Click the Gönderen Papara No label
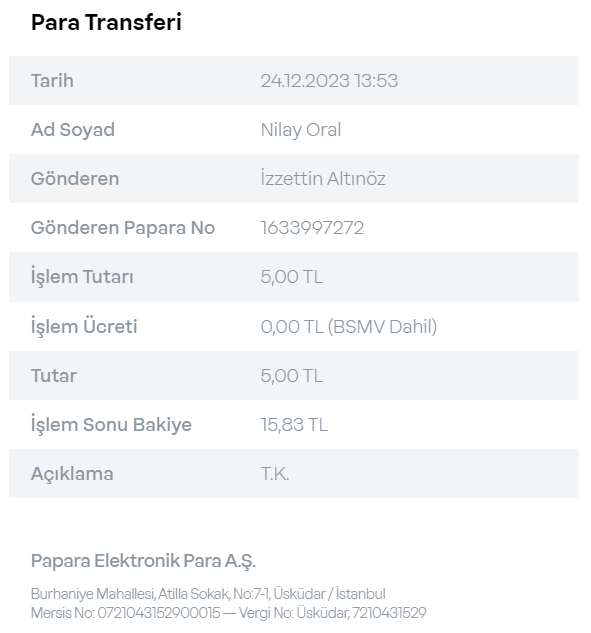591x633 pixels. tap(123, 228)
